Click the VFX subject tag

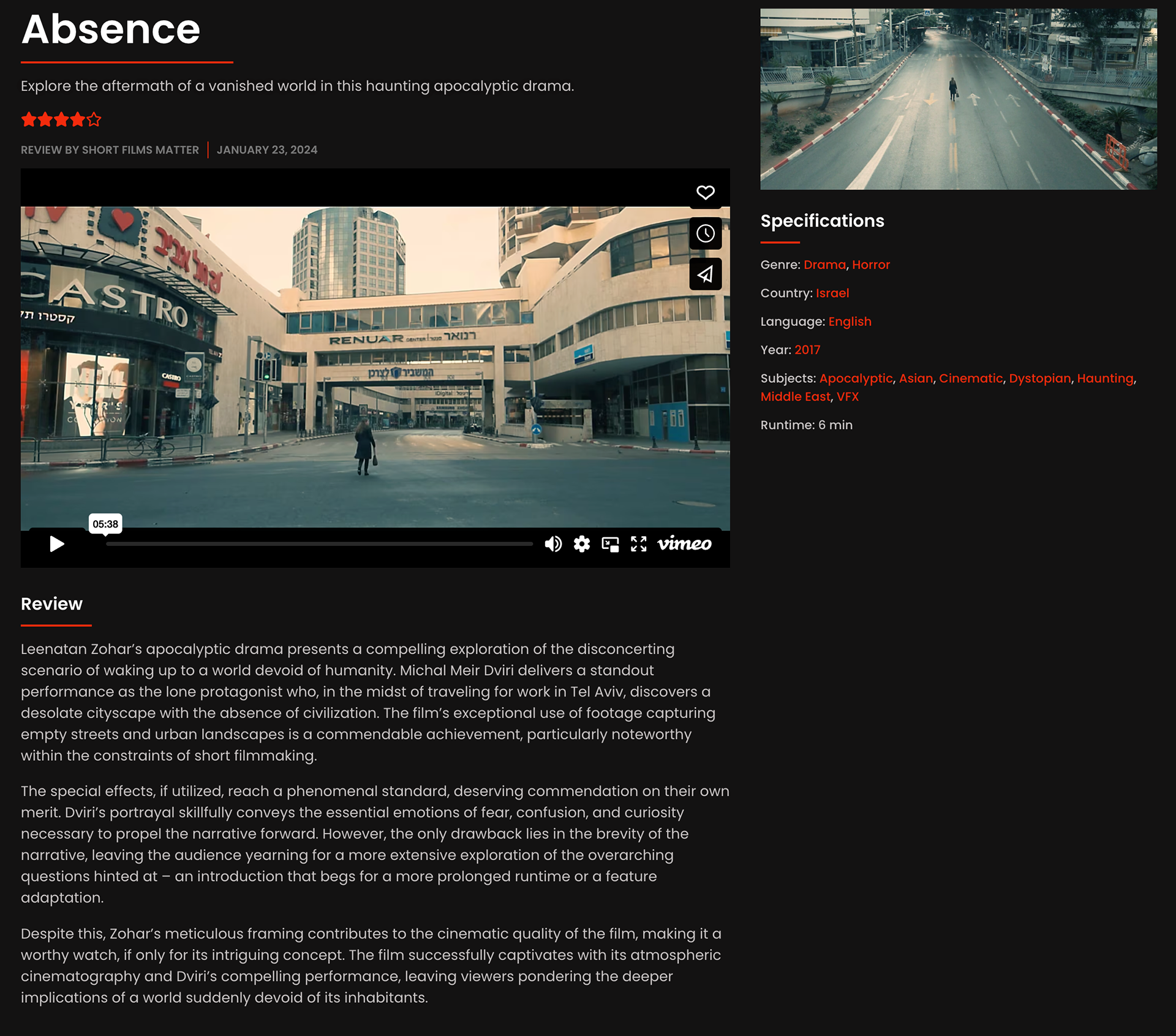click(x=847, y=396)
